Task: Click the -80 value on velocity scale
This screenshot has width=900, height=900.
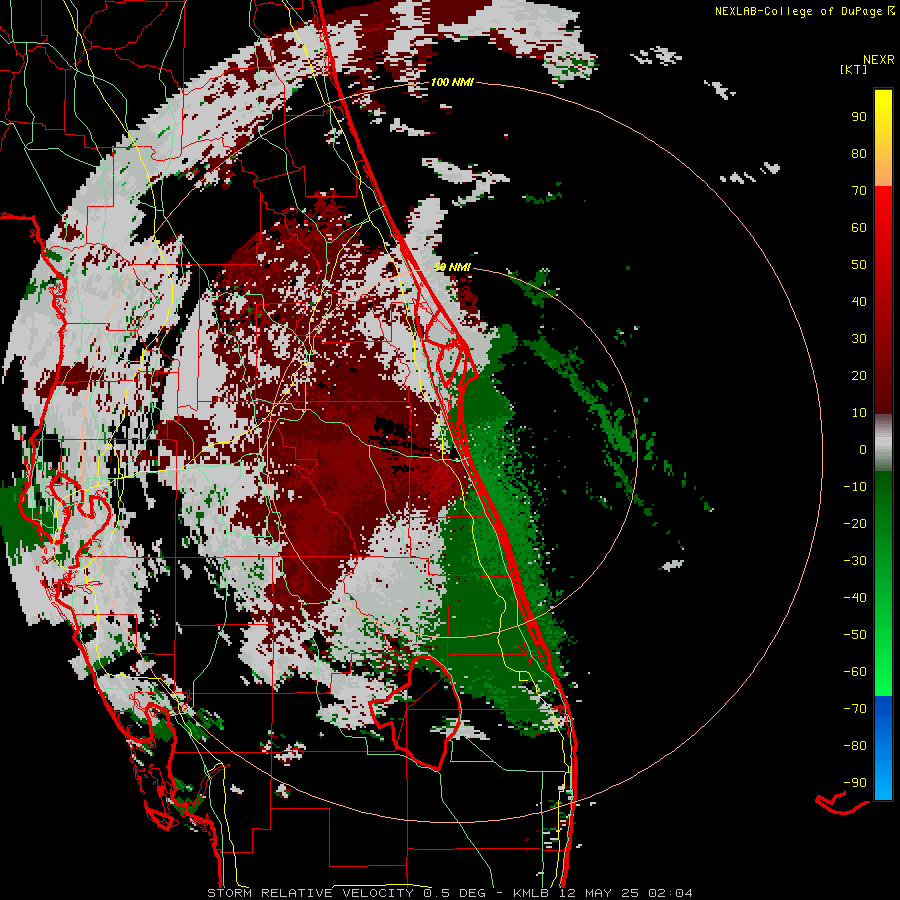Action: click(855, 746)
